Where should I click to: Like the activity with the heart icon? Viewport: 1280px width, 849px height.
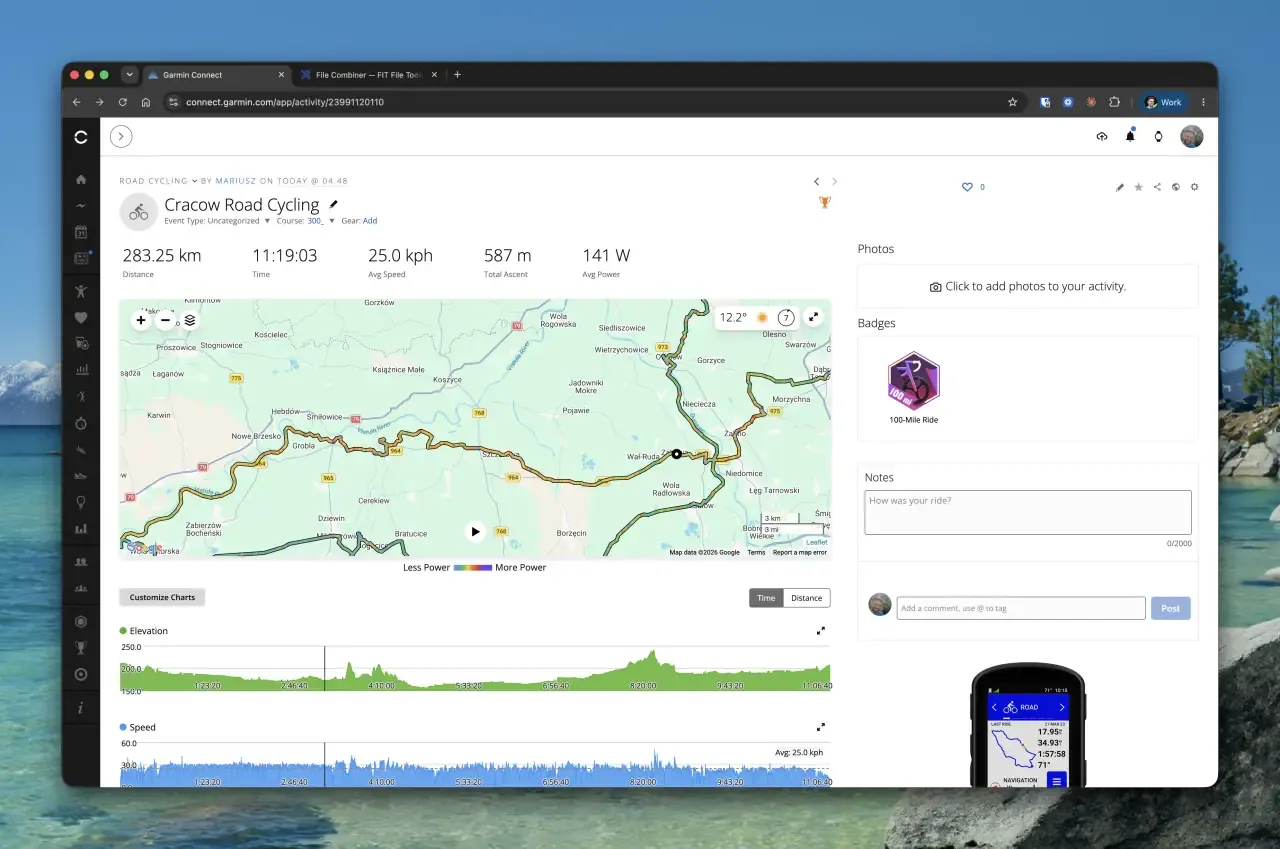[967, 187]
